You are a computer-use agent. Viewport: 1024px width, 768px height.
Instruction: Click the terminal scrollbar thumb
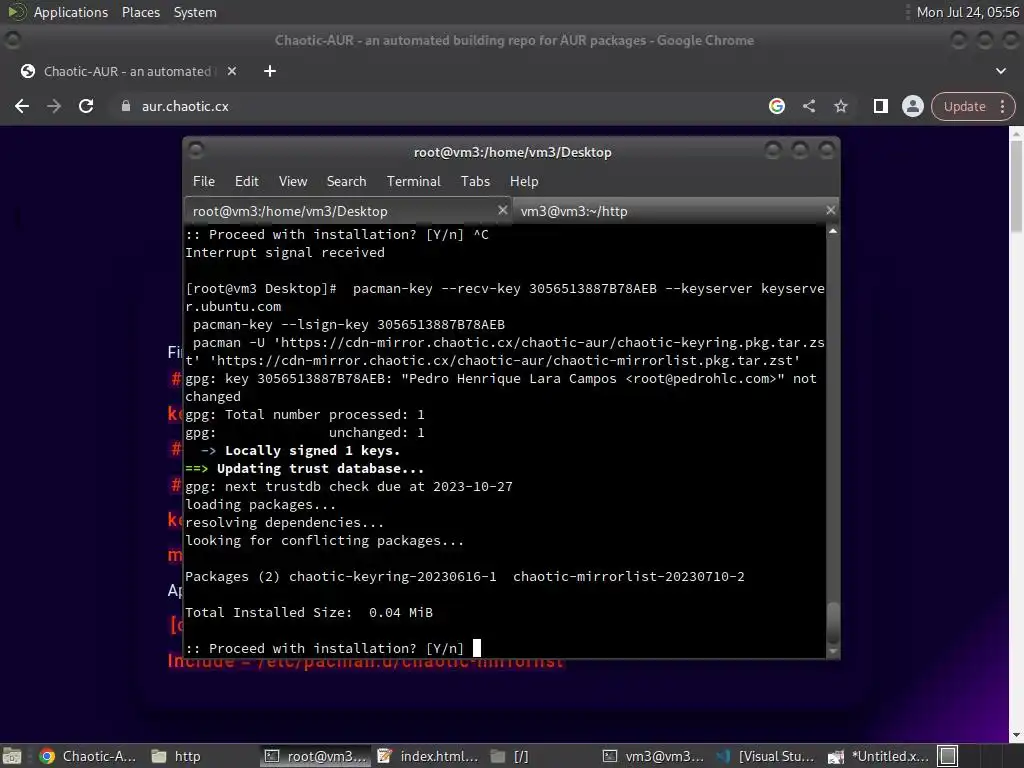(x=833, y=623)
